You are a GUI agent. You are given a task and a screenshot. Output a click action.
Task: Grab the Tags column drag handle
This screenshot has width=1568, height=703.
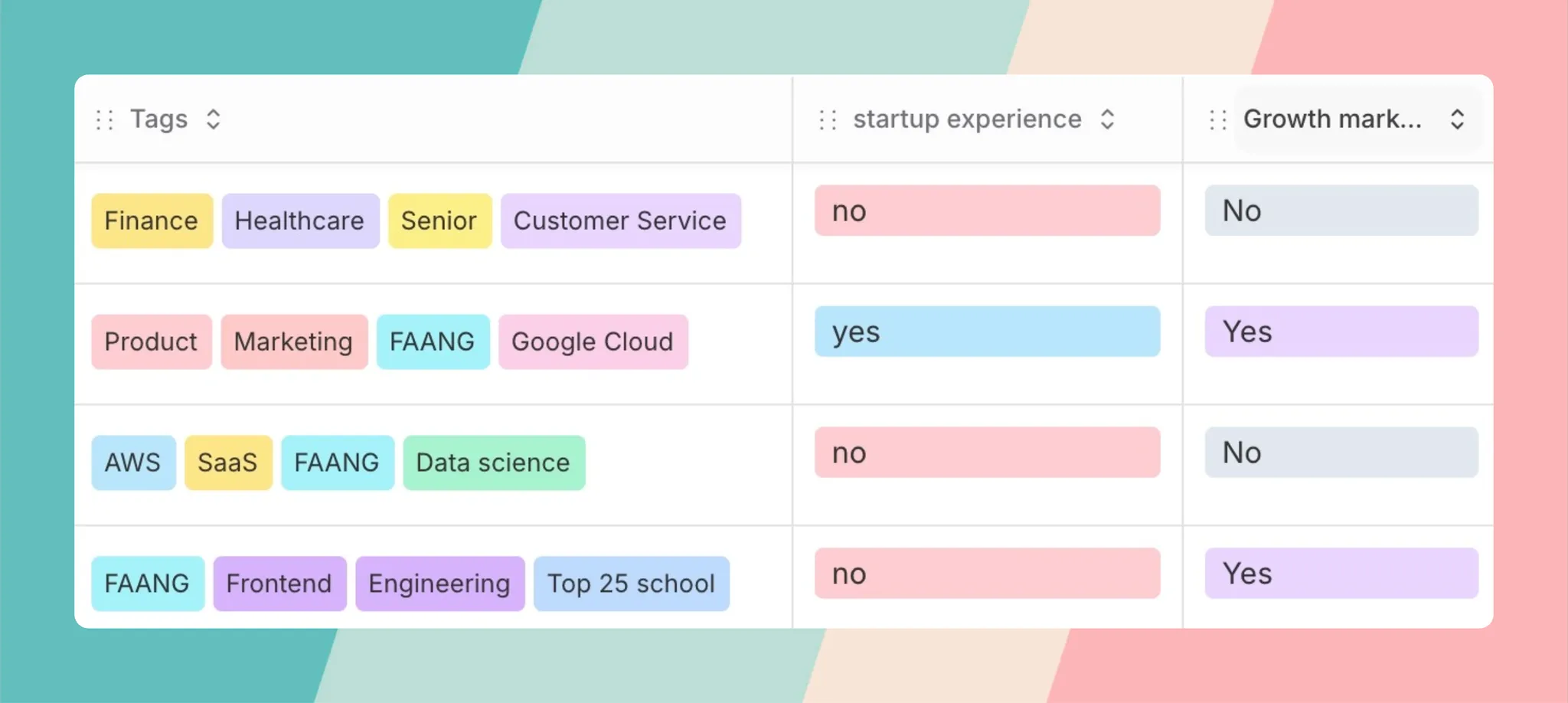click(105, 120)
